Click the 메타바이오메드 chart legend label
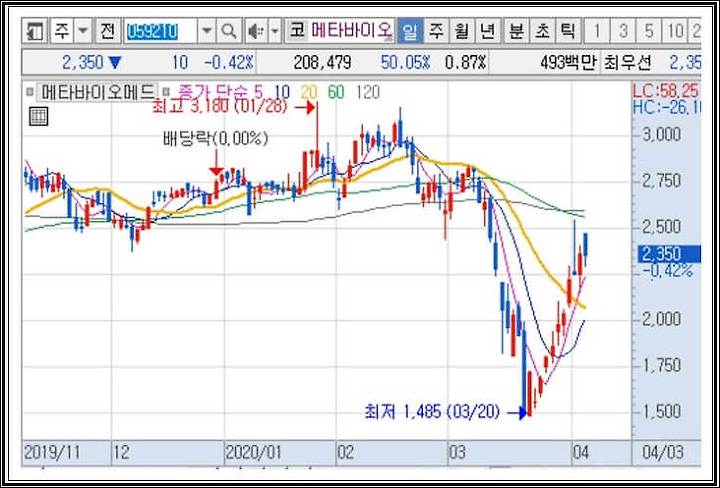Screen dimensions: 720x488 [x=98, y=92]
